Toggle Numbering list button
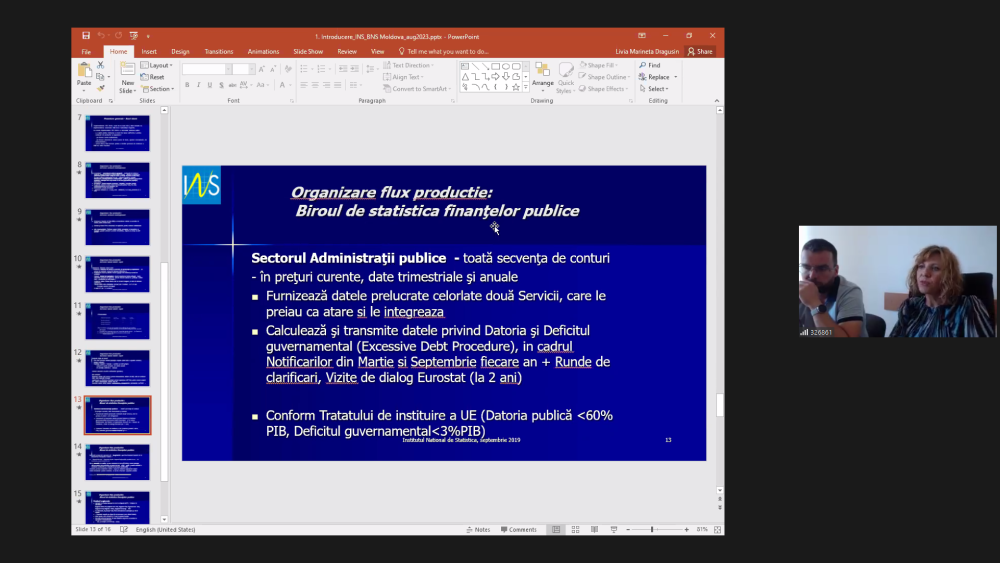Viewport: 1000px width, 563px height. tap(323, 69)
